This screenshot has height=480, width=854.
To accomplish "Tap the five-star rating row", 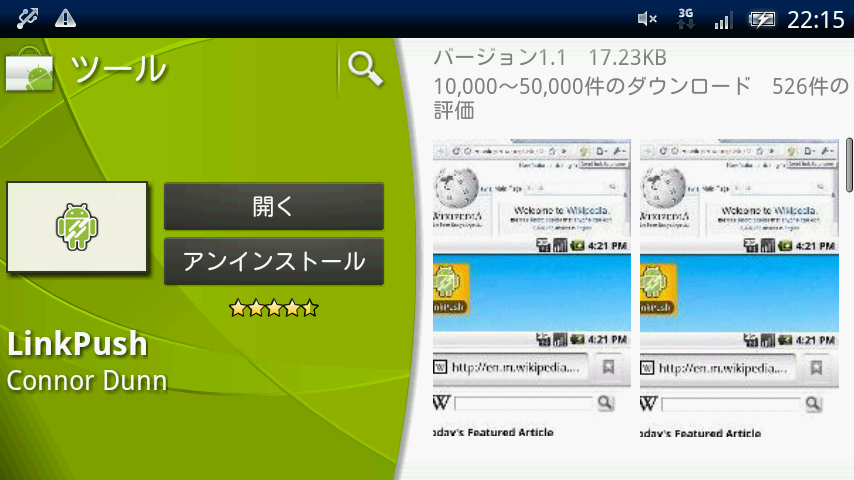I will click(x=274, y=308).
